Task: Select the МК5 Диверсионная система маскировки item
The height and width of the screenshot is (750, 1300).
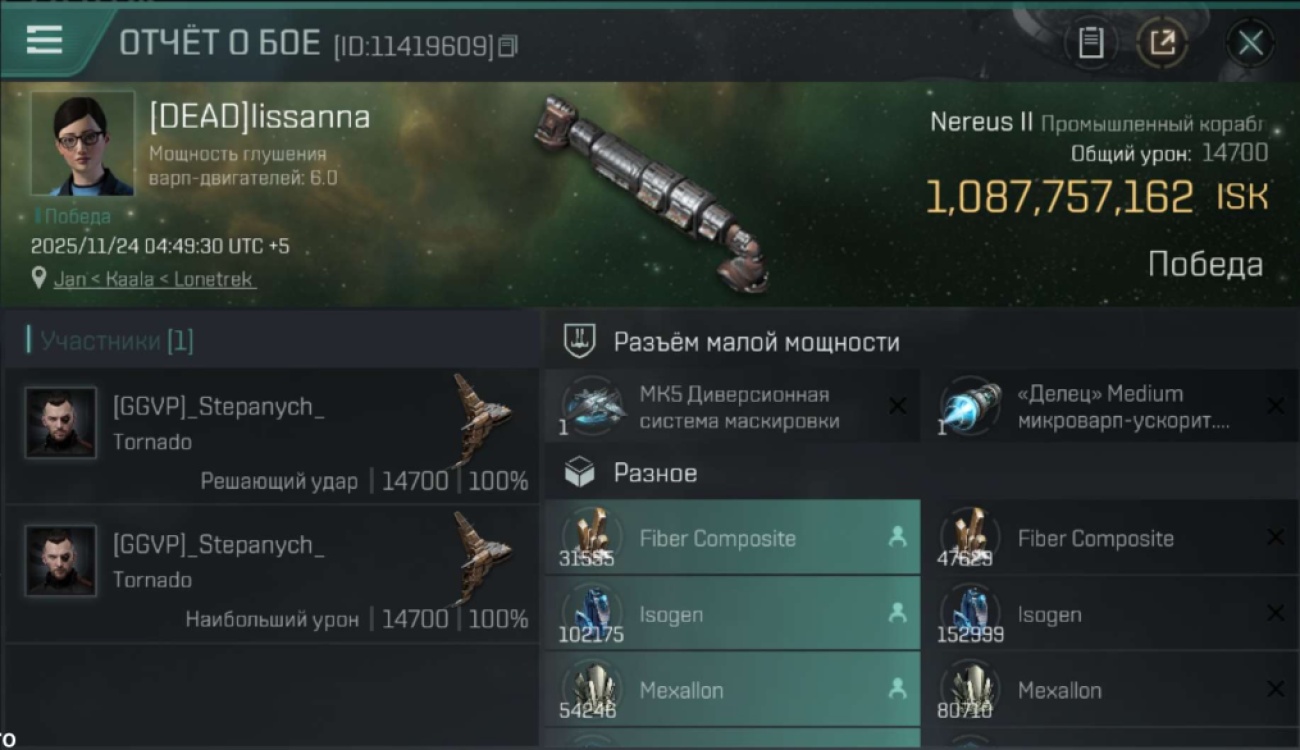Action: point(732,407)
